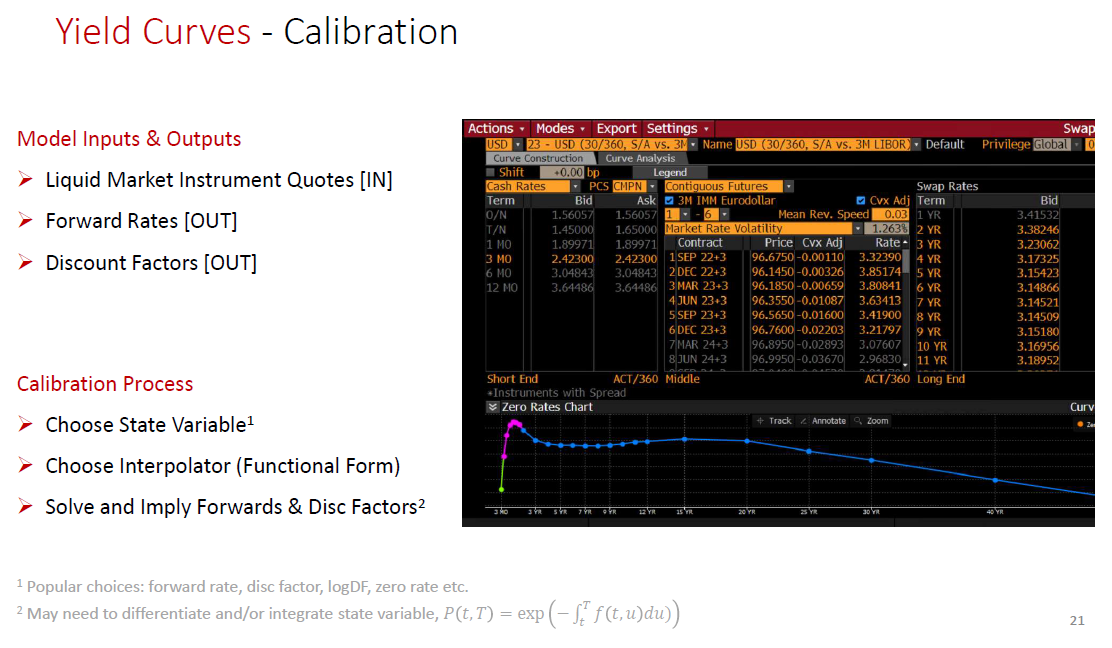Click the Track chart tool
1112x648 pixels.
click(774, 420)
